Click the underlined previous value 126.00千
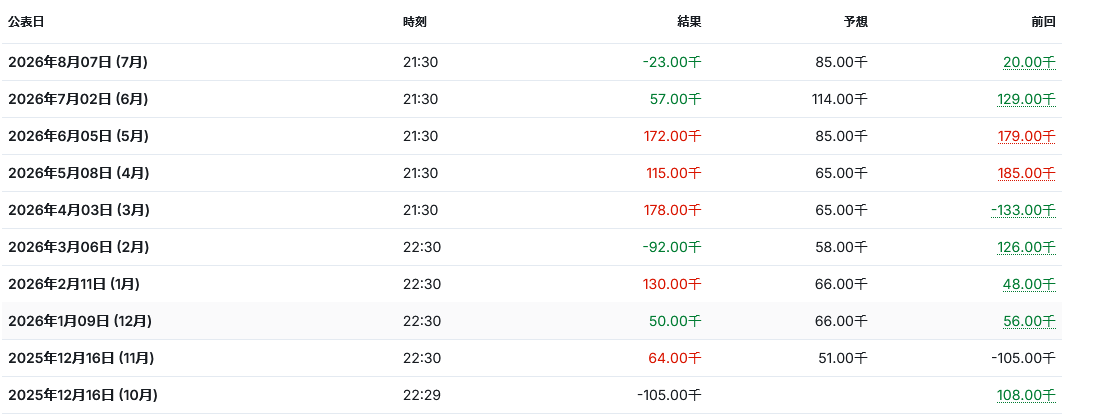The height and width of the screenshot is (417, 1094). (1026, 247)
